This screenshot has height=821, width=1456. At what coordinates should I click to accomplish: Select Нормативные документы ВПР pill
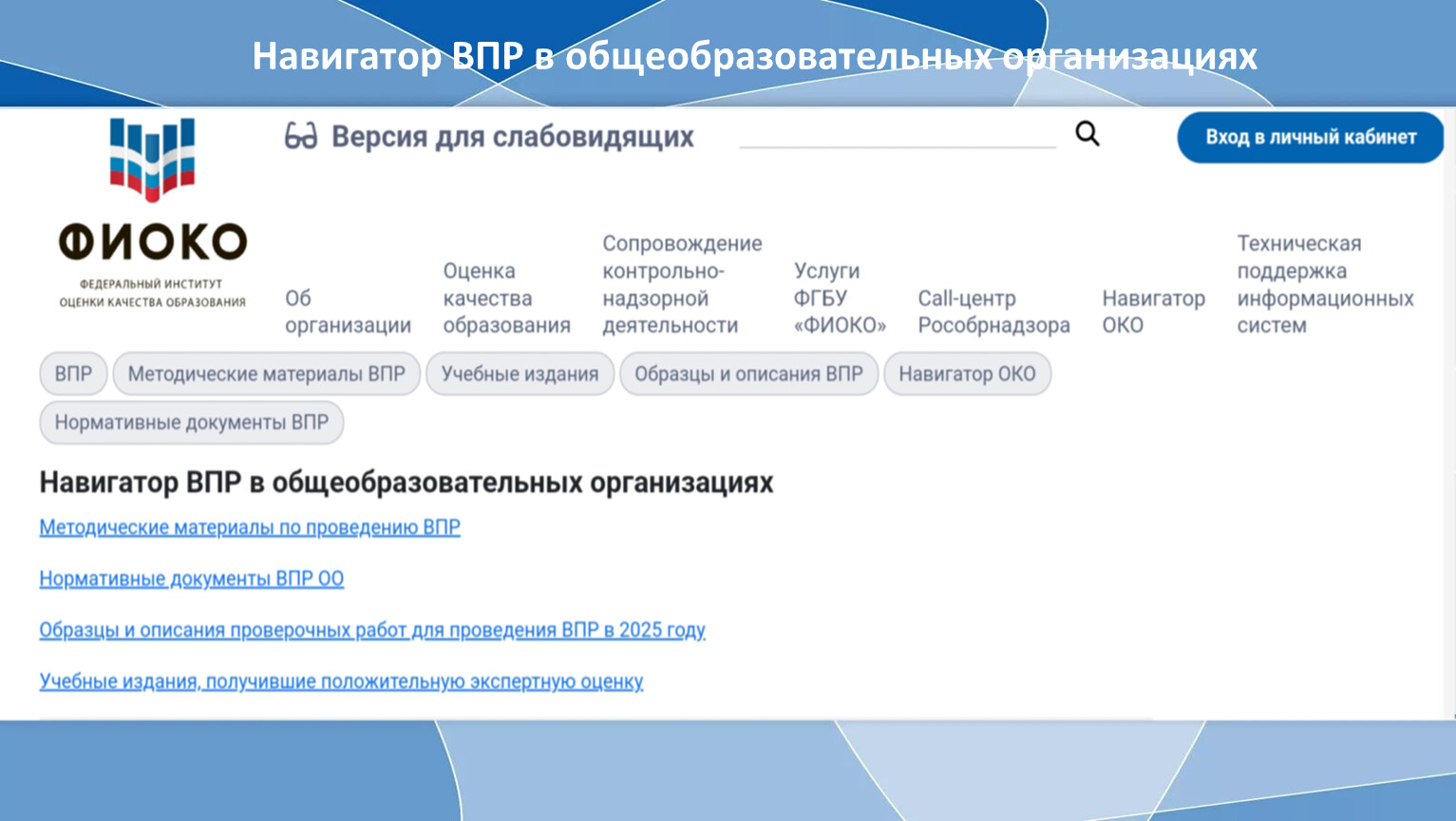point(191,422)
